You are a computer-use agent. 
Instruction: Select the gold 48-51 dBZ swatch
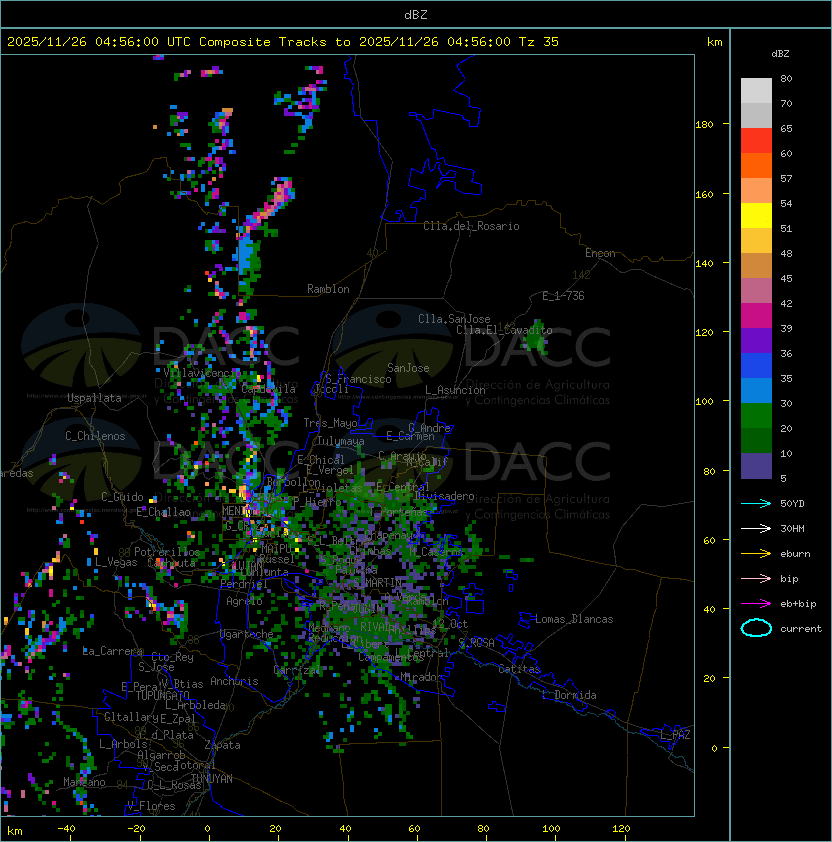point(756,241)
